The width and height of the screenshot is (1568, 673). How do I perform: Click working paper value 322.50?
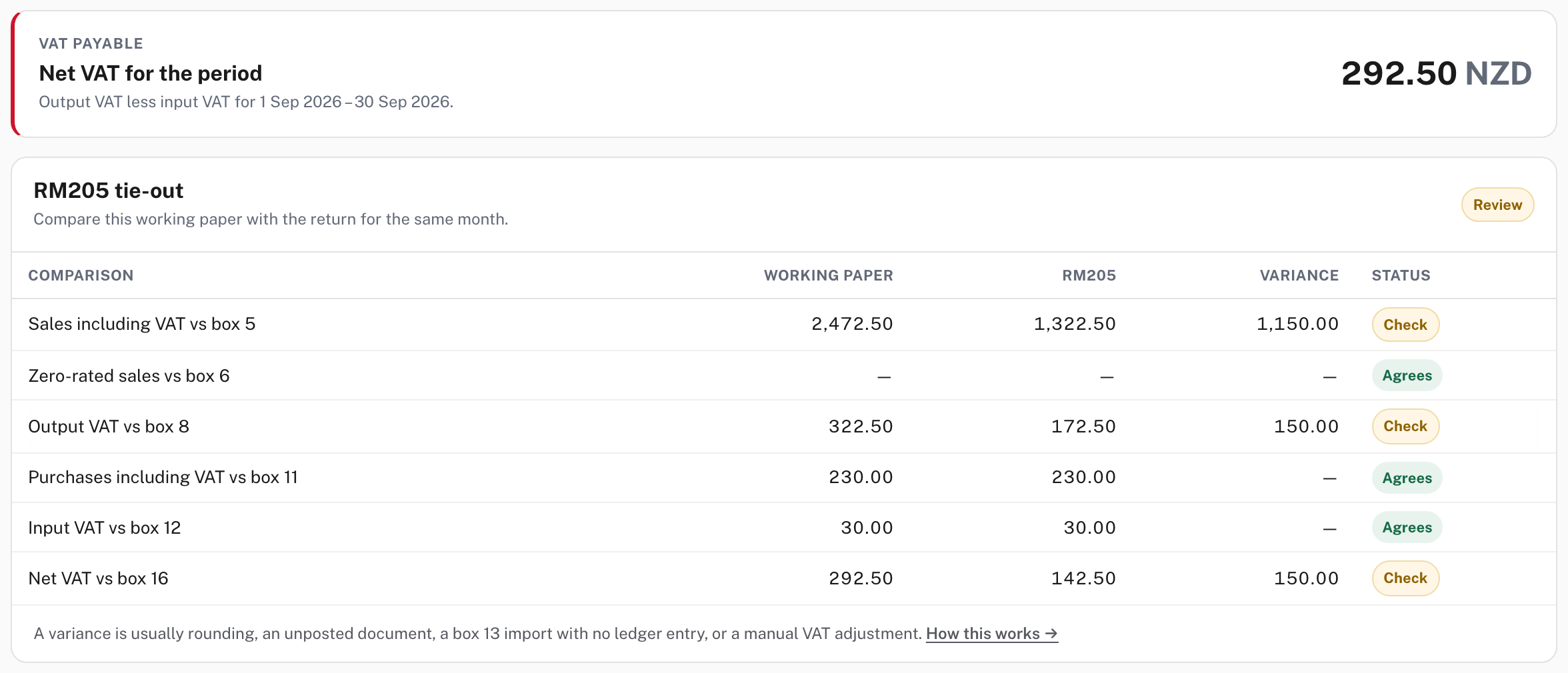[x=861, y=426]
